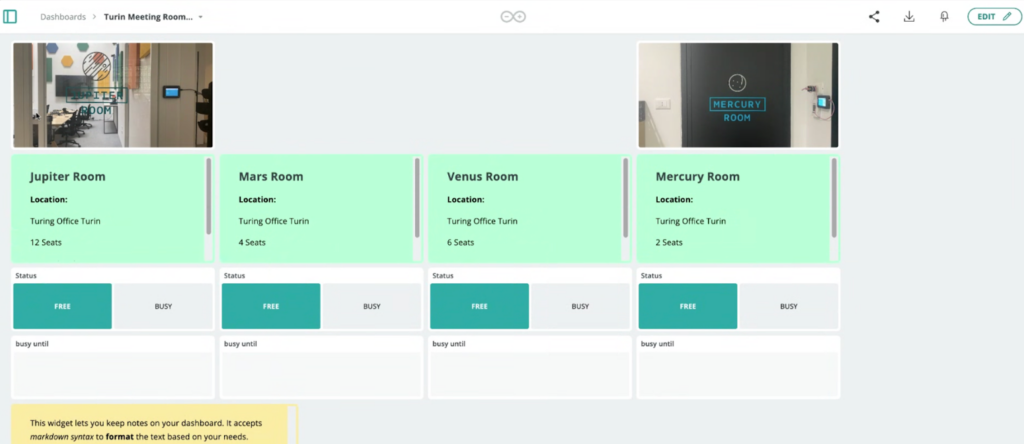
Task: Click the 12 Seats text
Action: click(x=46, y=242)
